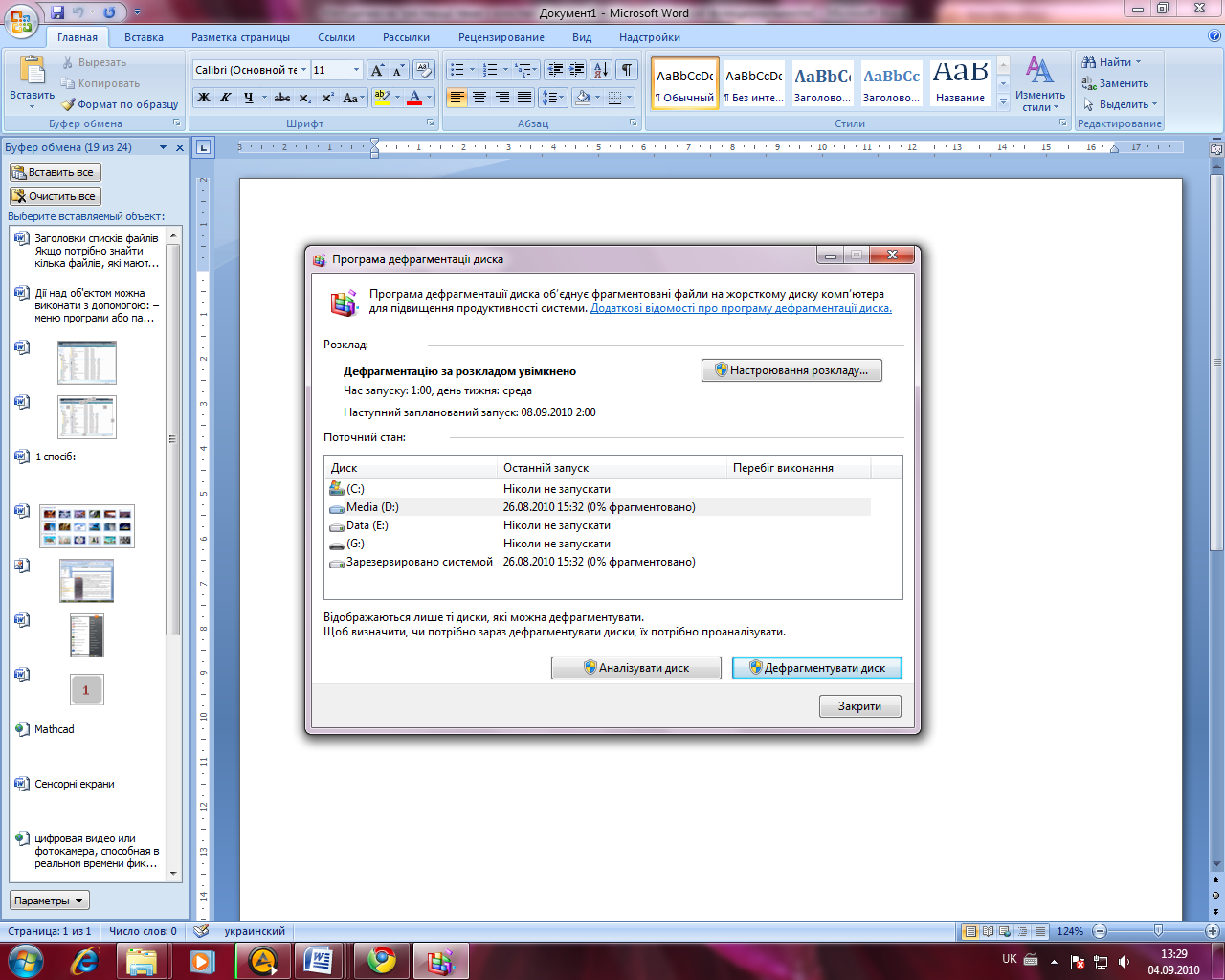Image resolution: width=1225 pixels, height=980 pixels.
Task: Switch to print layout view button
Action: point(970,931)
